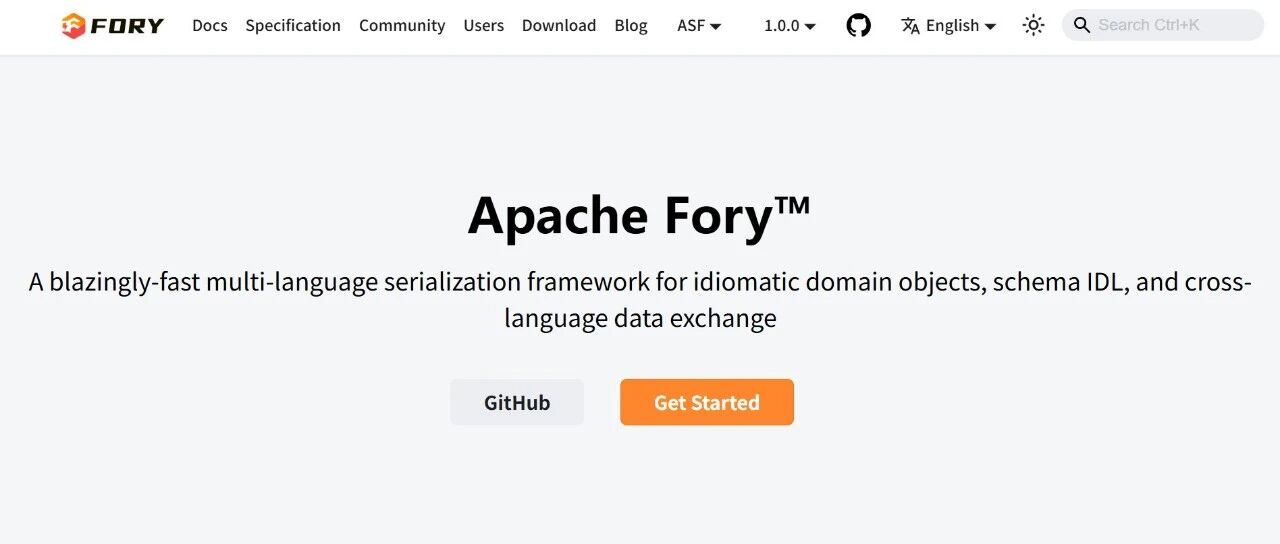Click the ASF dropdown caret arrow
The width and height of the screenshot is (1280, 544).
716,27
